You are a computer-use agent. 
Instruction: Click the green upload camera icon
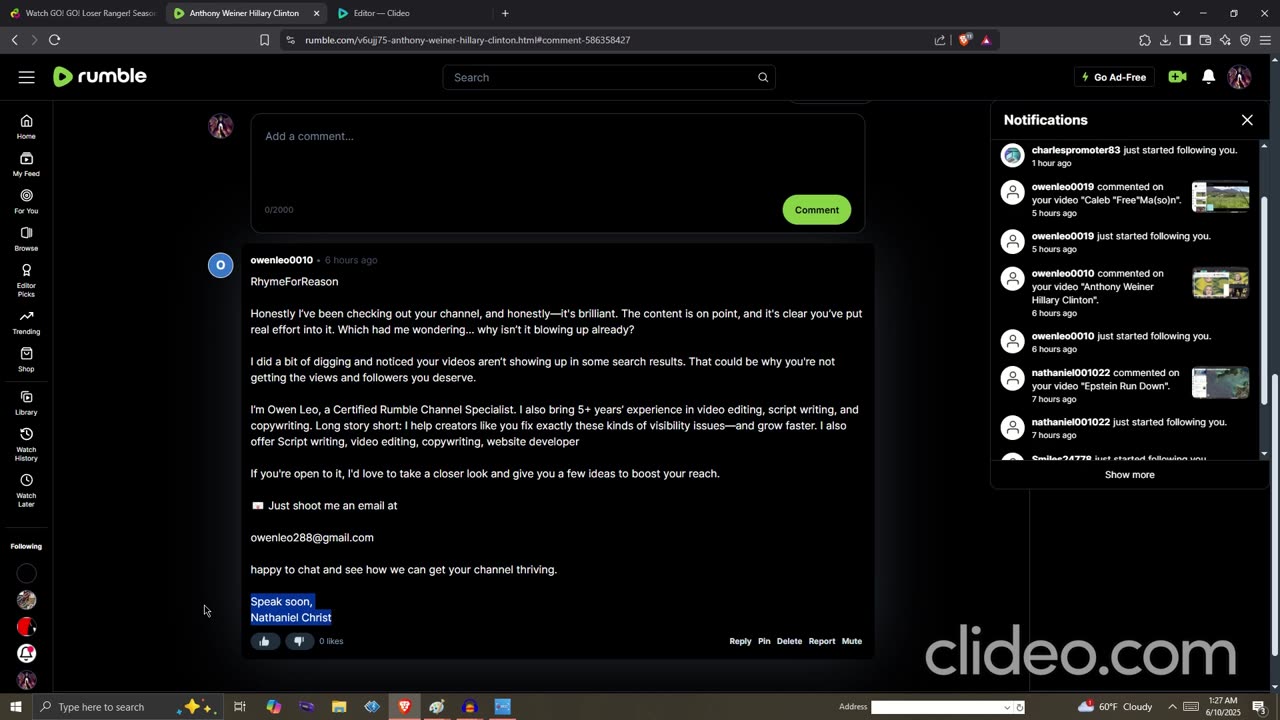point(1177,77)
